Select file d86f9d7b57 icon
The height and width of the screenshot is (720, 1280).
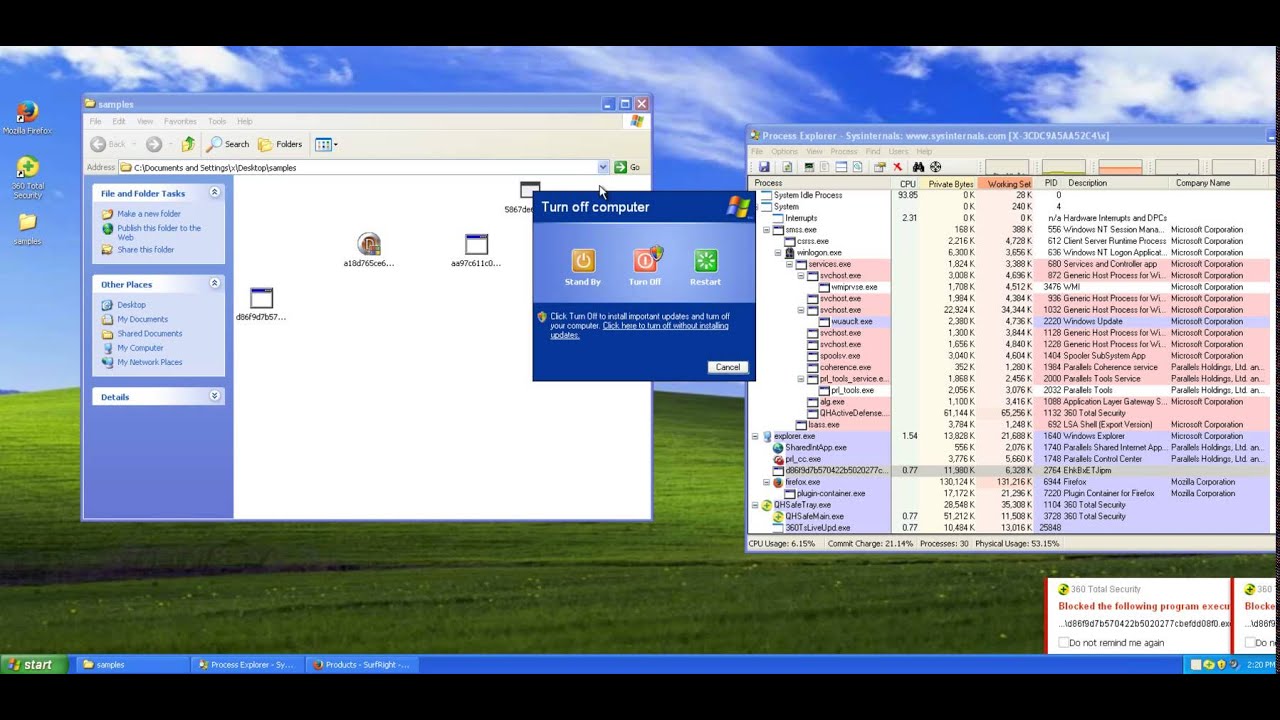pyautogui.click(x=261, y=298)
